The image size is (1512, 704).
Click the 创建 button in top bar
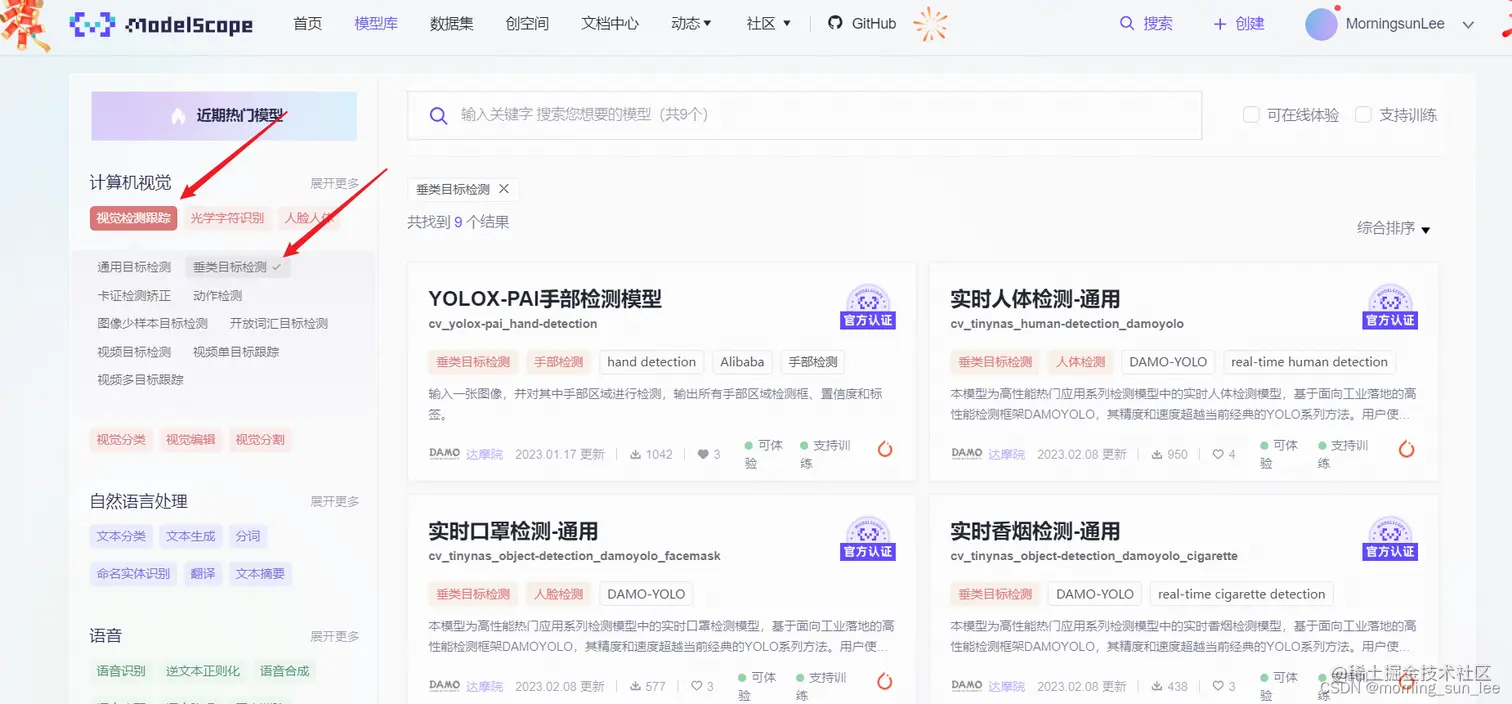pos(1238,23)
